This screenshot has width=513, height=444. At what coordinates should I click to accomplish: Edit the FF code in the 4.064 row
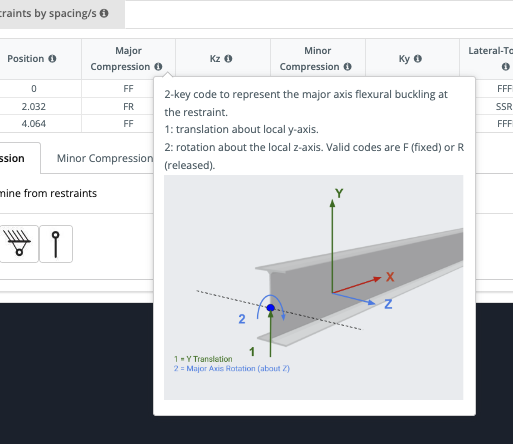click(128, 124)
